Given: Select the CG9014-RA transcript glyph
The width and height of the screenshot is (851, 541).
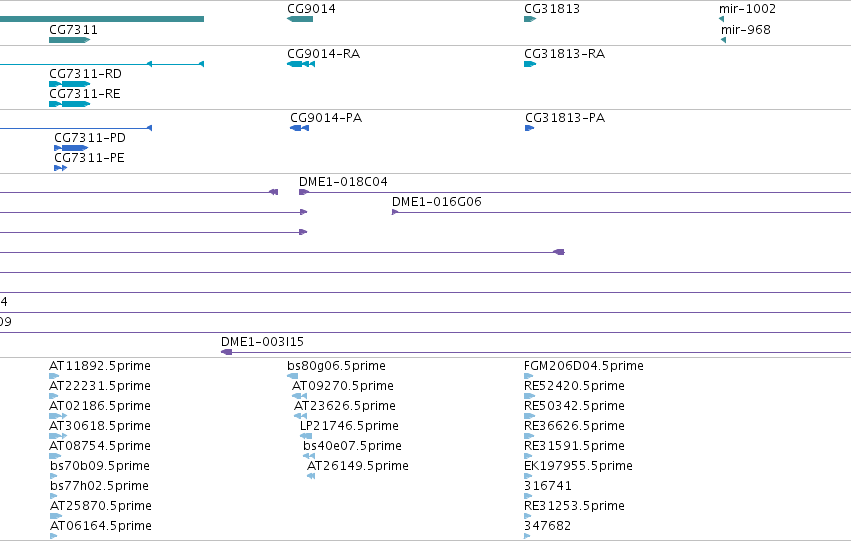Looking at the screenshot, I should 301,64.
